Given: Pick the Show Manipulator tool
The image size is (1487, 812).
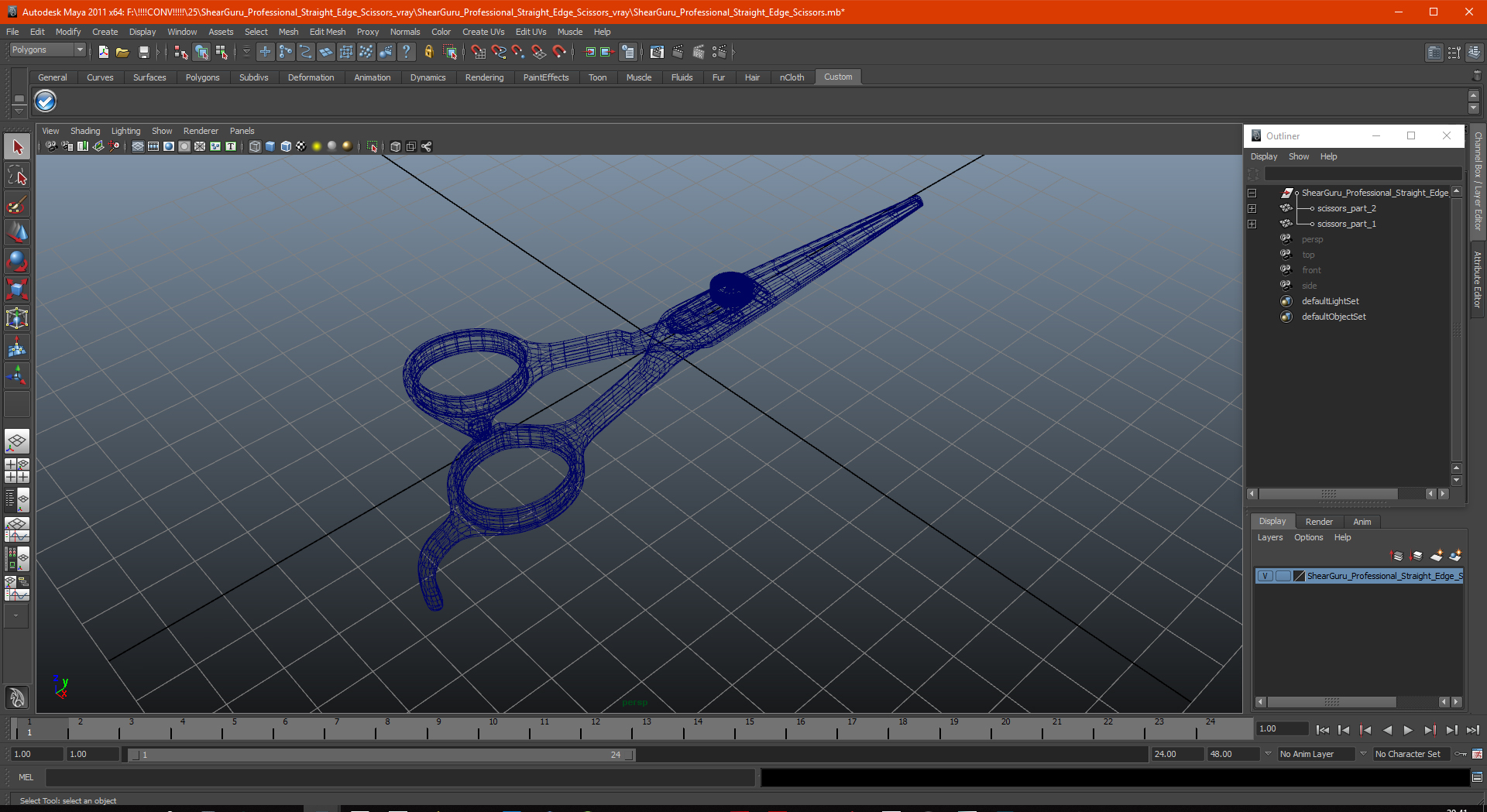Looking at the screenshot, I should pyautogui.click(x=17, y=375).
